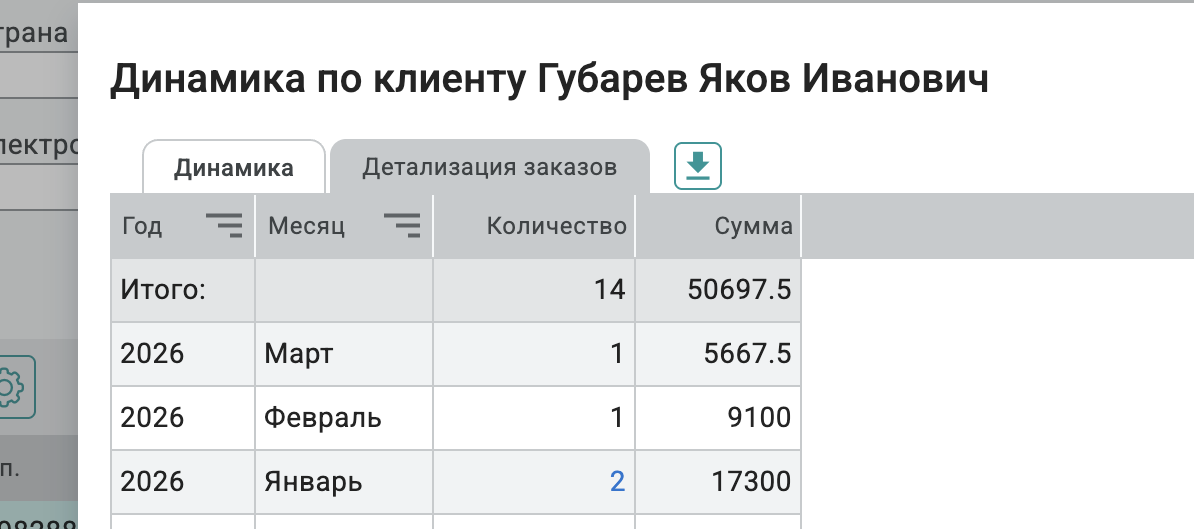The width and height of the screenshot is (1194, 529).
Task: Open the Детализация заказов tab
Action: 490,167
